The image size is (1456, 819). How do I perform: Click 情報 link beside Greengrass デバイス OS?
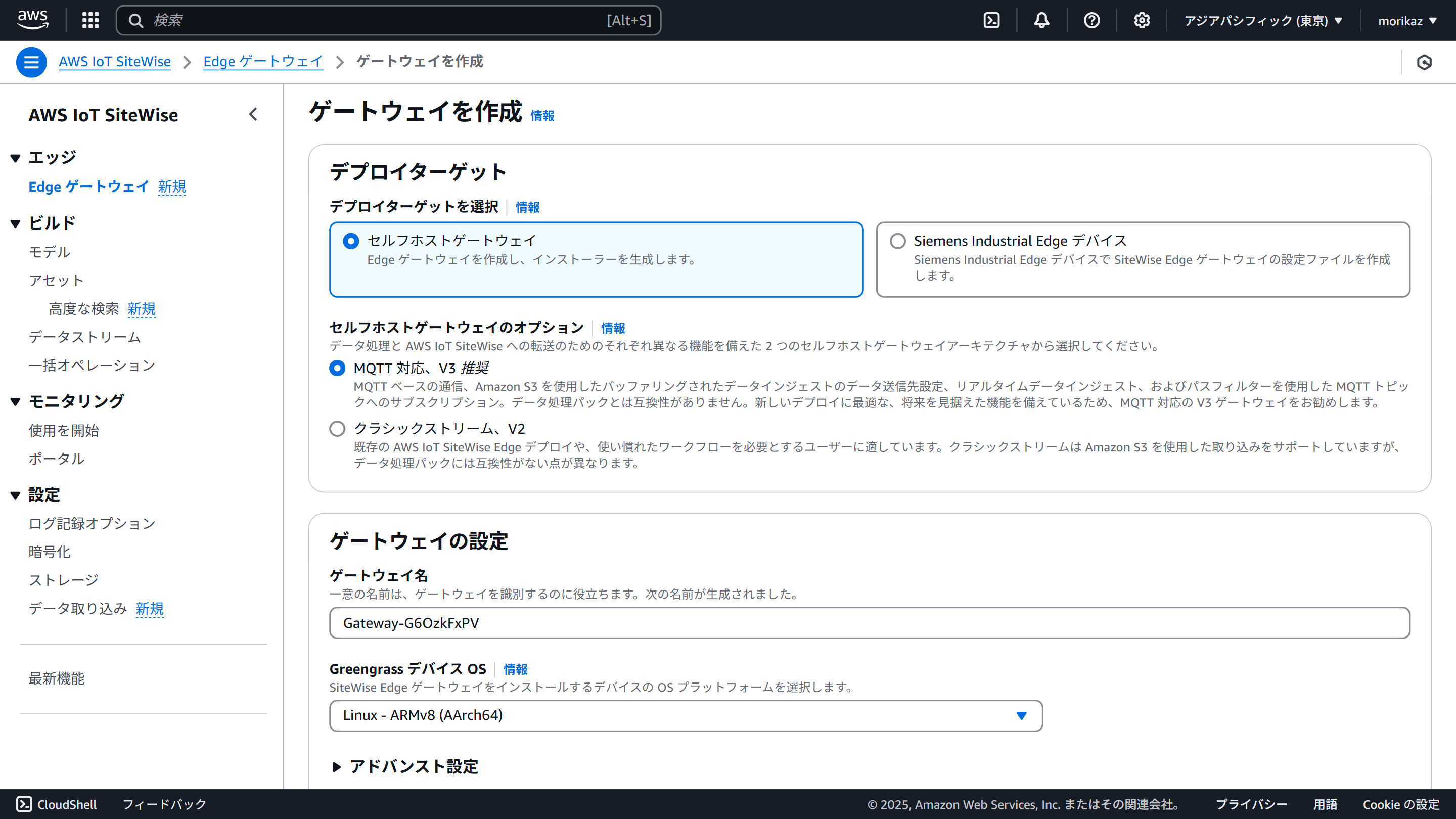[x=516, y=669]
